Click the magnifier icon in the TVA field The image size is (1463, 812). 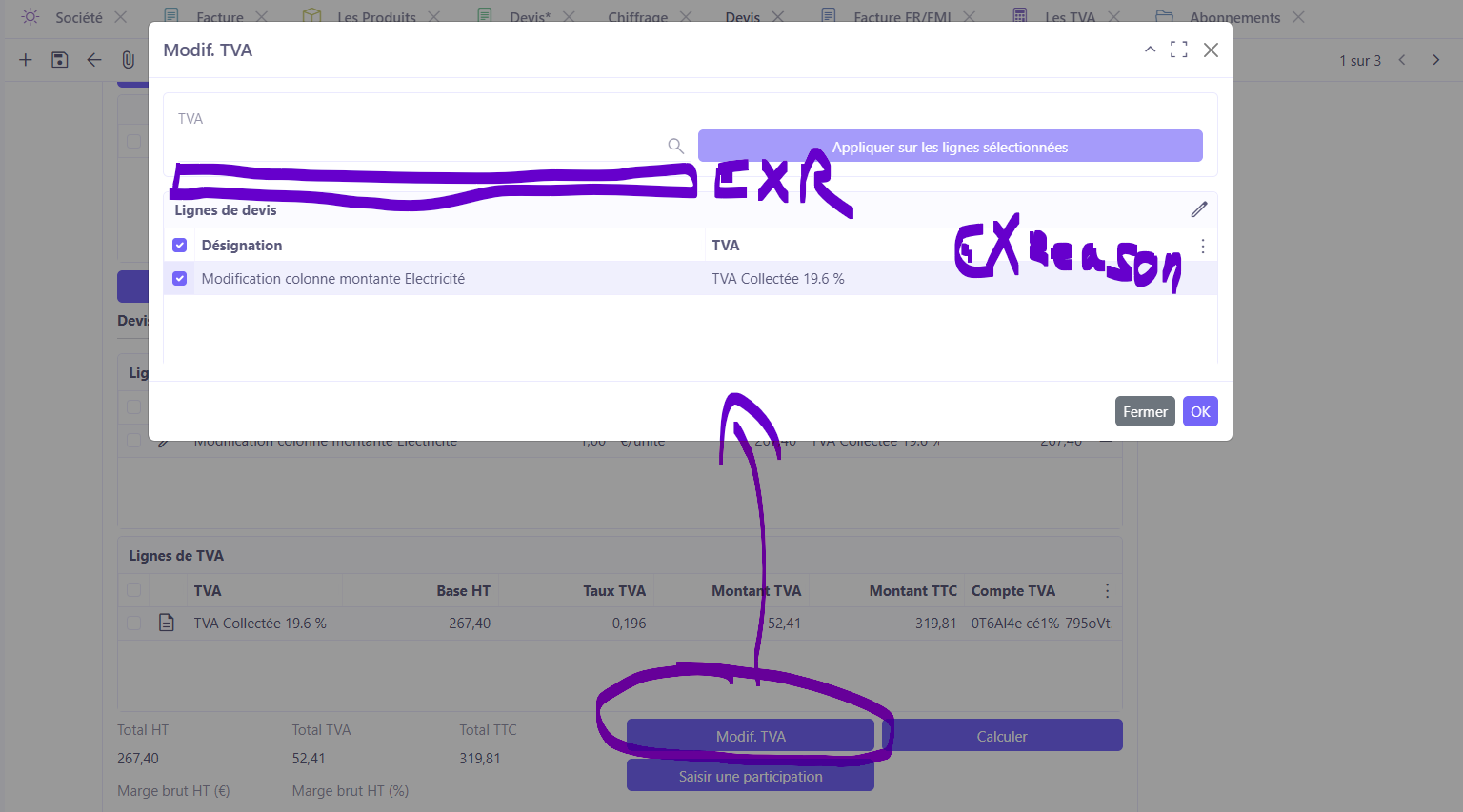click(x=675, y=146)
